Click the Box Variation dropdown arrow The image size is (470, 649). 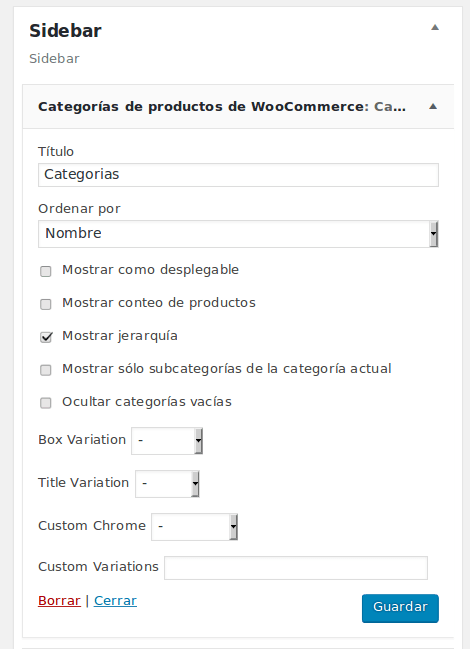pos(199,441)
